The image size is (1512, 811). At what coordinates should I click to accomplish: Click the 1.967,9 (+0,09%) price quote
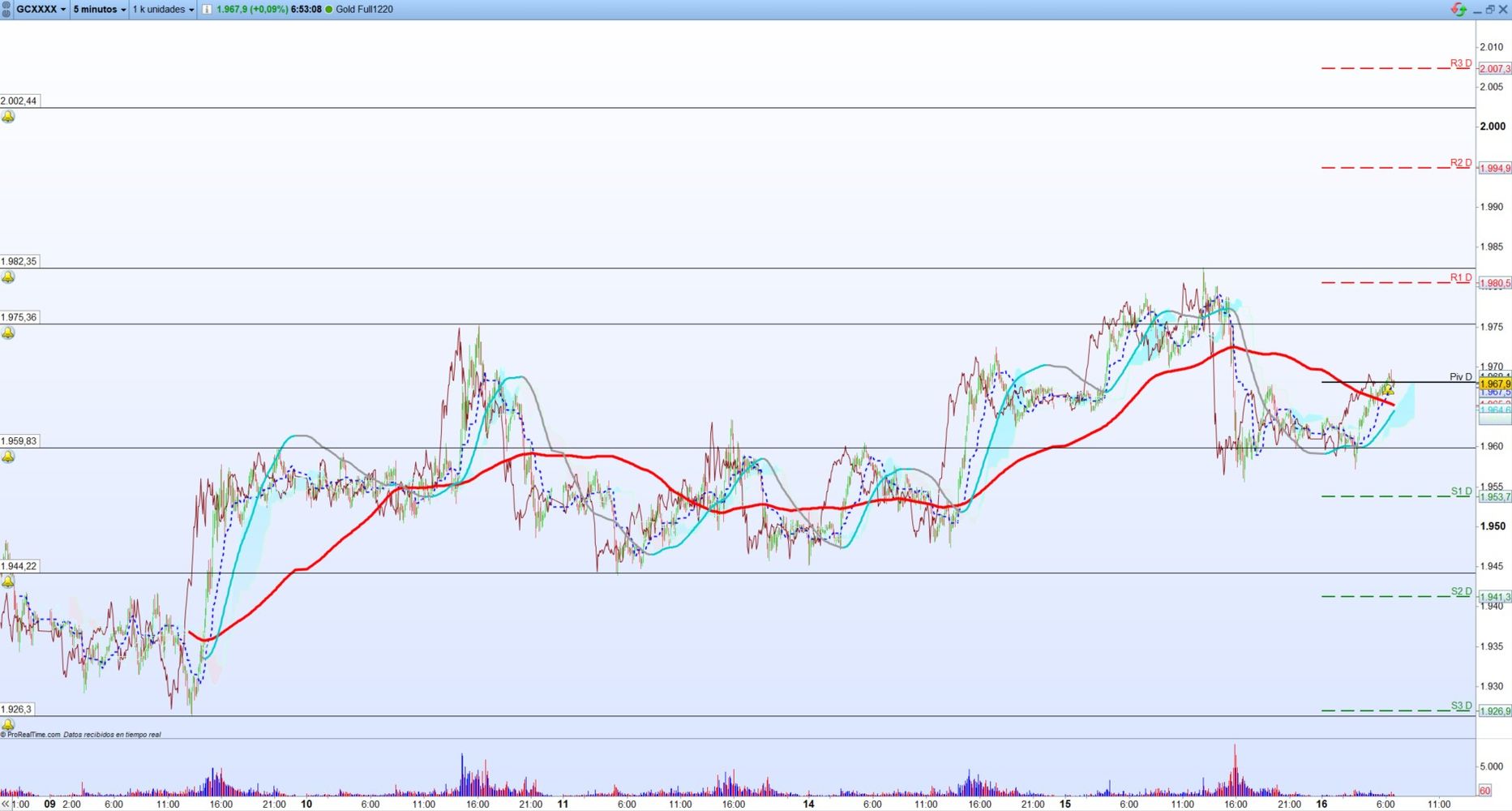click(x=252, y=9)
